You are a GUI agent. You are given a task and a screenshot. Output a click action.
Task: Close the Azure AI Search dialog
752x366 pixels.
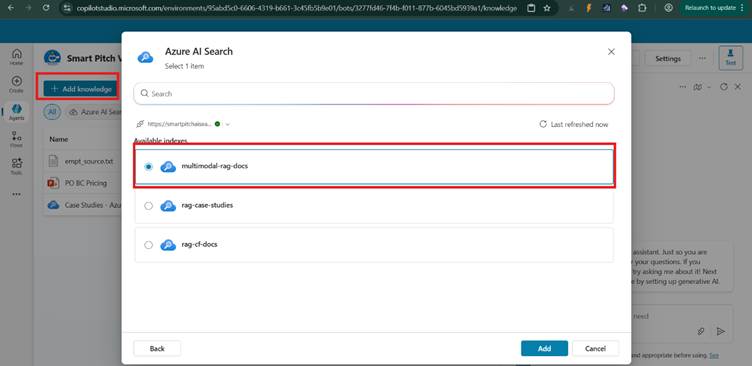coord(611,52)
